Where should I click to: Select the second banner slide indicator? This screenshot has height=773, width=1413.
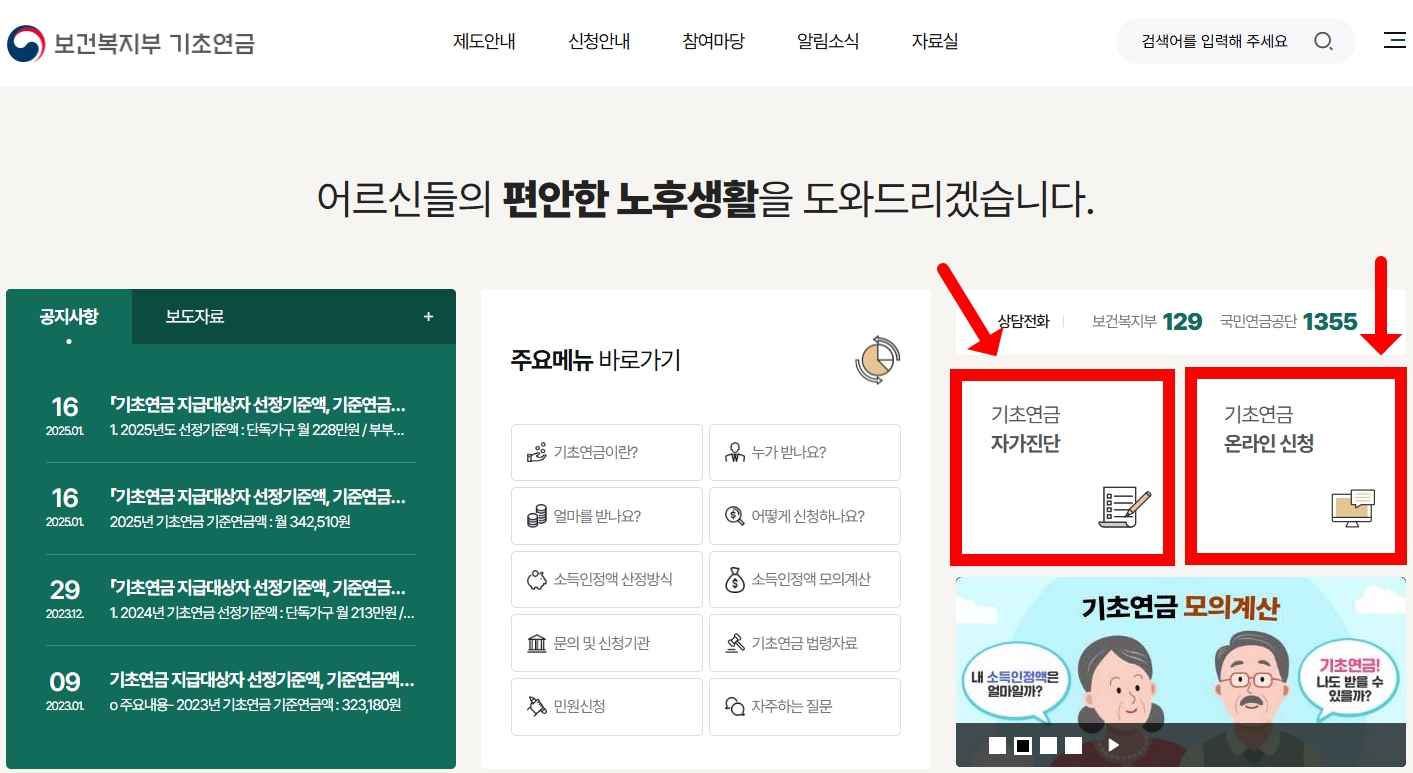(x=1023, y=745)
